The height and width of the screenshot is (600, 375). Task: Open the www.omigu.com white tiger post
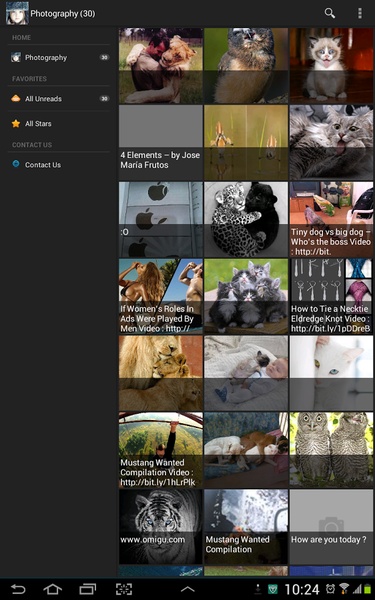tap(161, 527)
